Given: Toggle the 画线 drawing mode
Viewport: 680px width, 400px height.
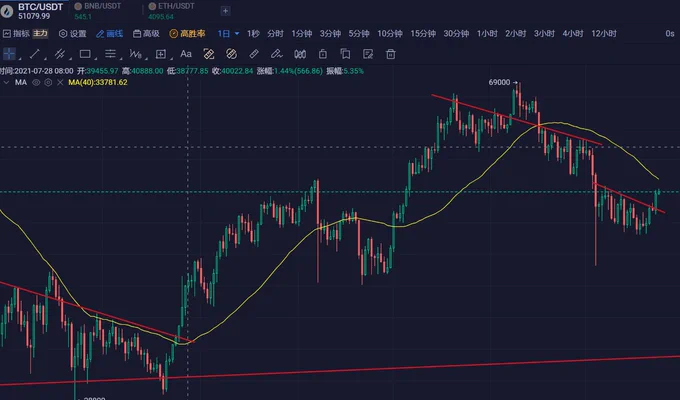Looking at the screenshot, I should [110, 33].
